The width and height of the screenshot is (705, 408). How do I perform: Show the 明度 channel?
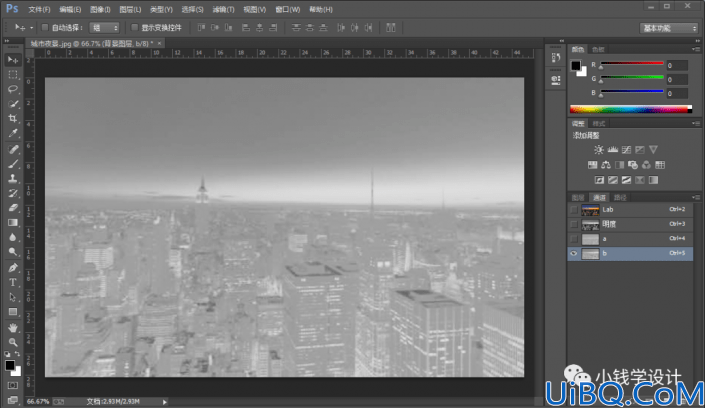point(574,224)
